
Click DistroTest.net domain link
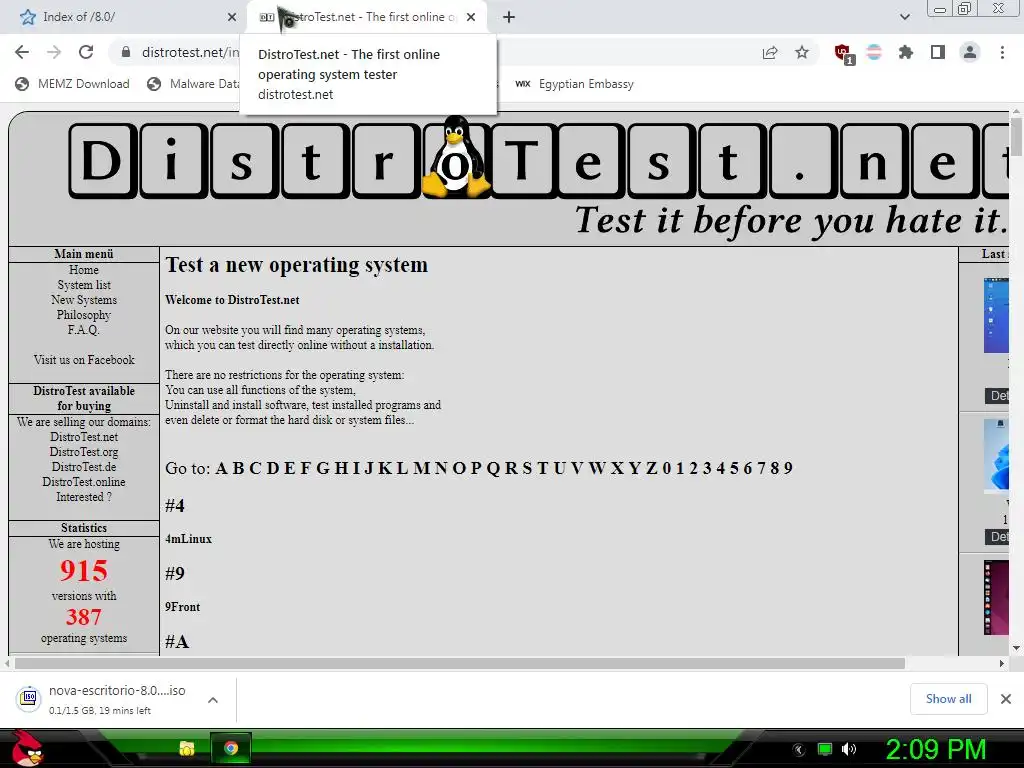[x=84, y=437]
